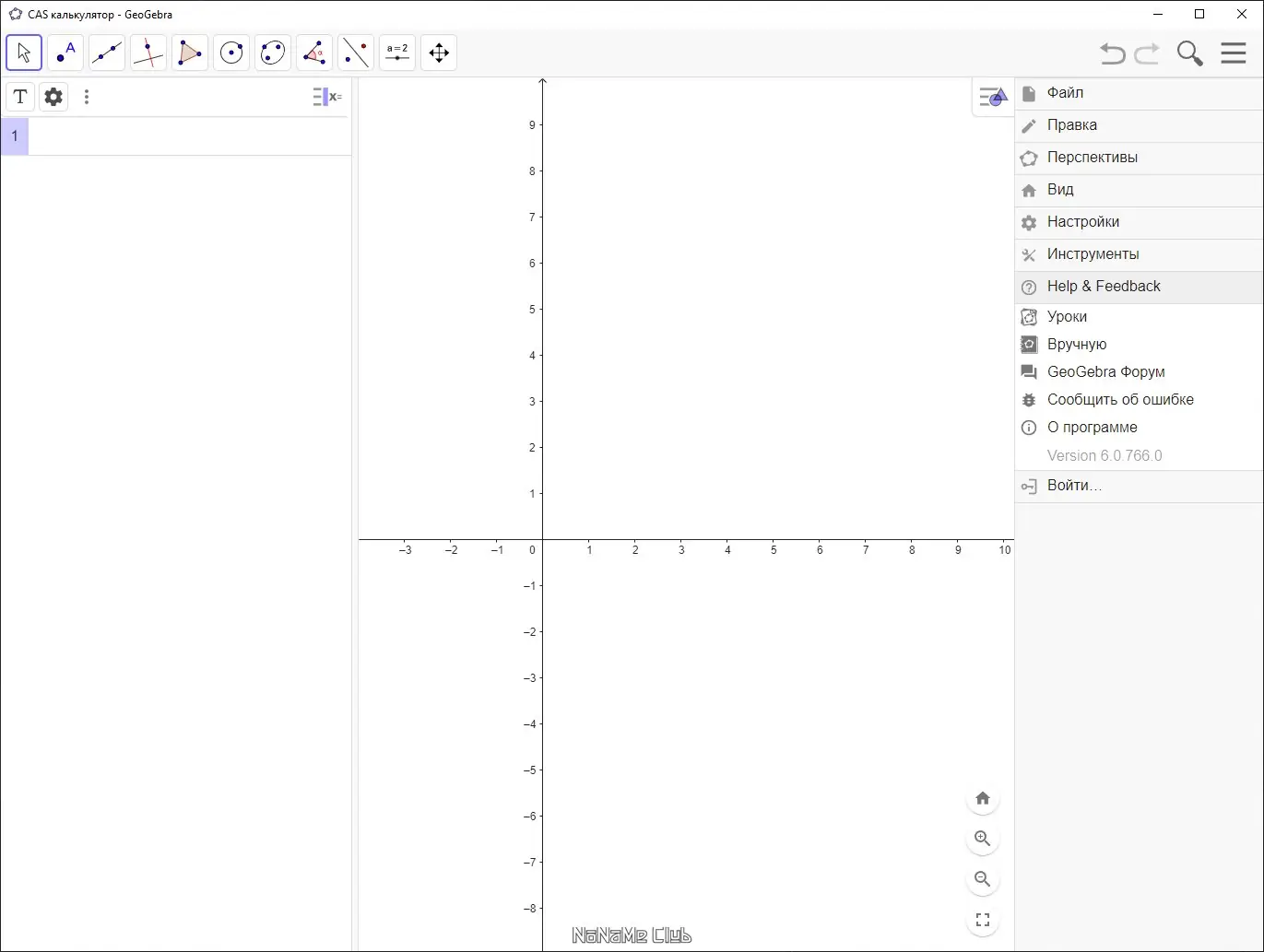Select the Move Graphics View tool

(x=439, y=53)
